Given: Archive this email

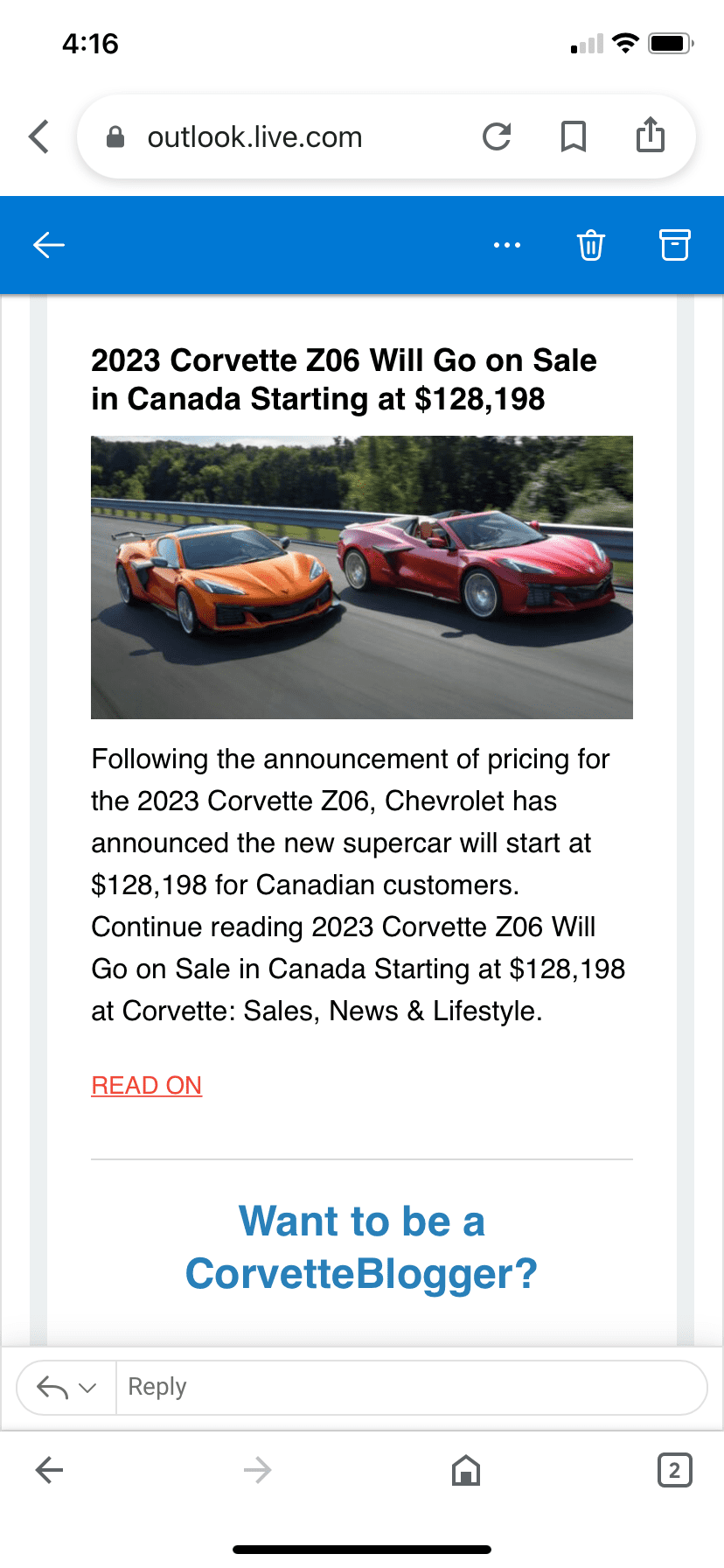Looking at the screenshot, I should pos(674,245).
